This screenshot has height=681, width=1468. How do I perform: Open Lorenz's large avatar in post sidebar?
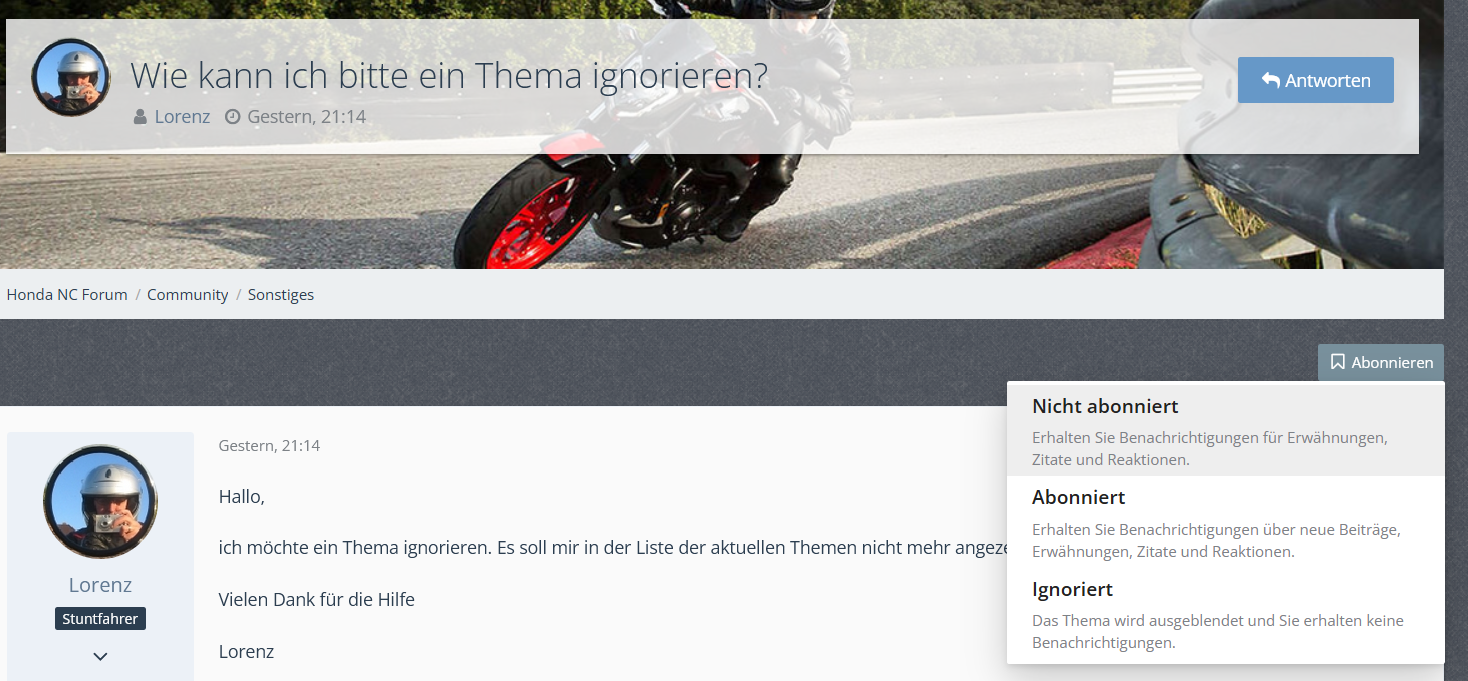(x=100, y=502)
